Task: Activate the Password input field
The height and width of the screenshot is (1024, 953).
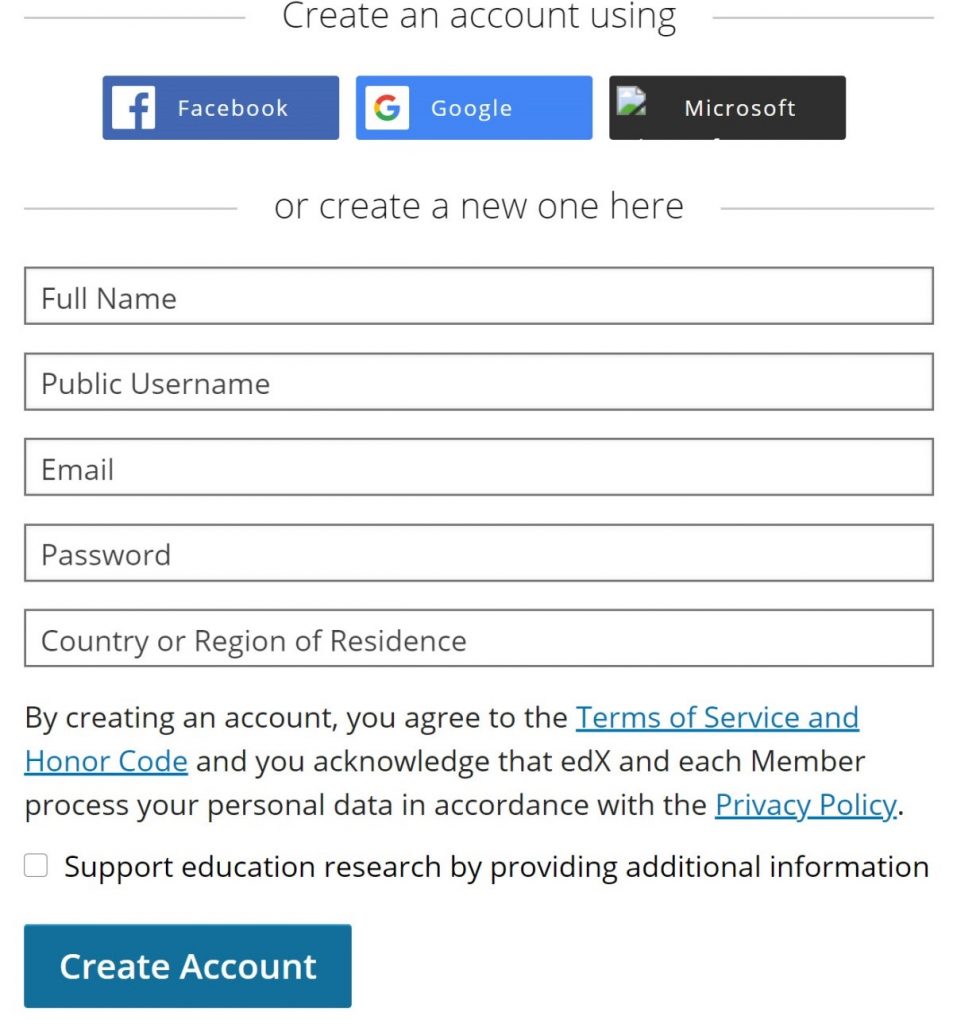Action: (479, 553)
